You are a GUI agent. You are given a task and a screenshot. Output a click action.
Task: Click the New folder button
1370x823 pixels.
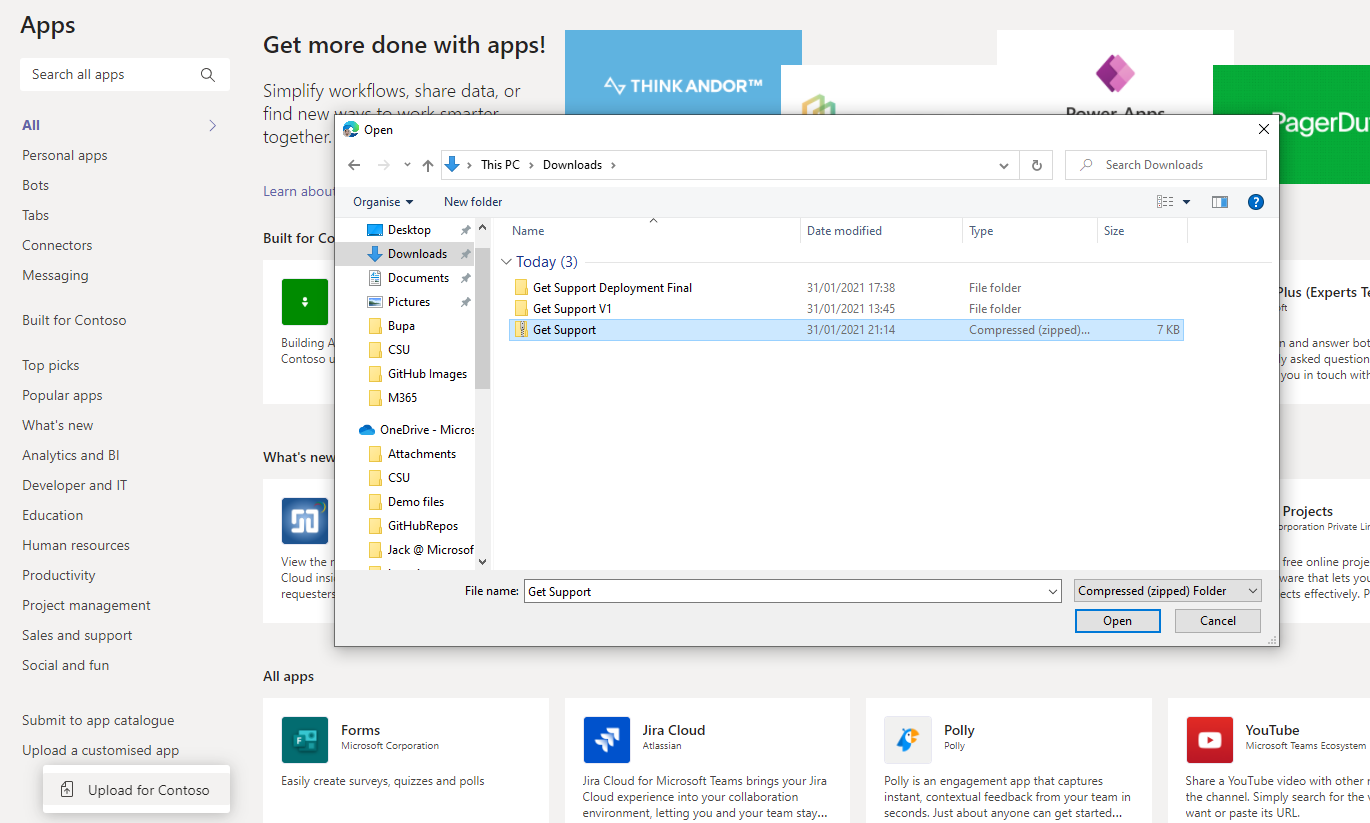click(x=473, y=202)
